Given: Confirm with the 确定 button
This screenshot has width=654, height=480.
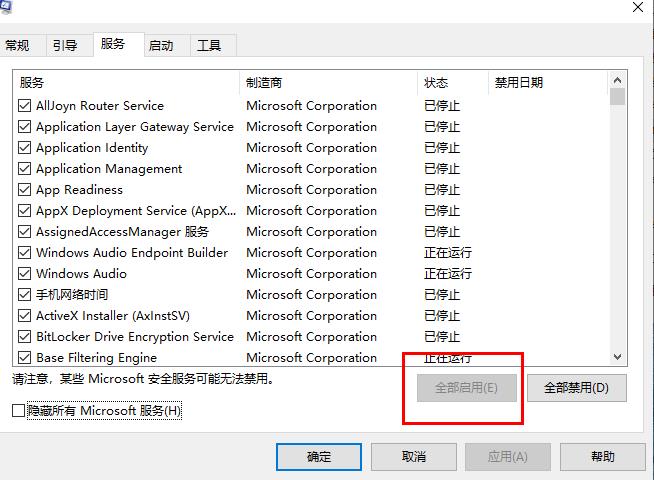Looking at the screenshot, I should click(x=319, y=457).
